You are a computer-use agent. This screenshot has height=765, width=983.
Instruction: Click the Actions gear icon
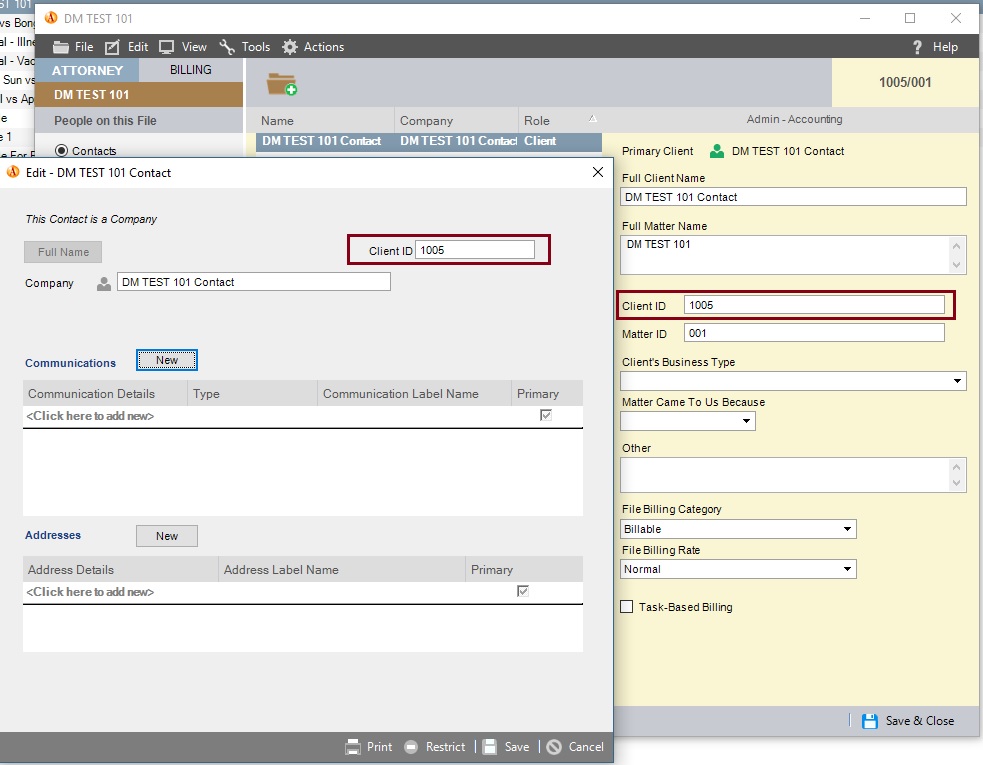290,47
